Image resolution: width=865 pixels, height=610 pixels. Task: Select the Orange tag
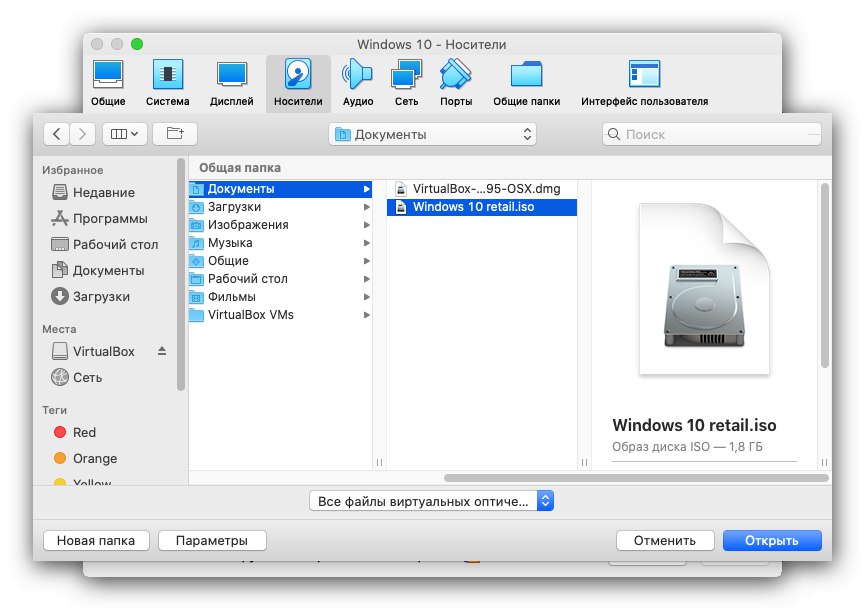tap(86, 458)
